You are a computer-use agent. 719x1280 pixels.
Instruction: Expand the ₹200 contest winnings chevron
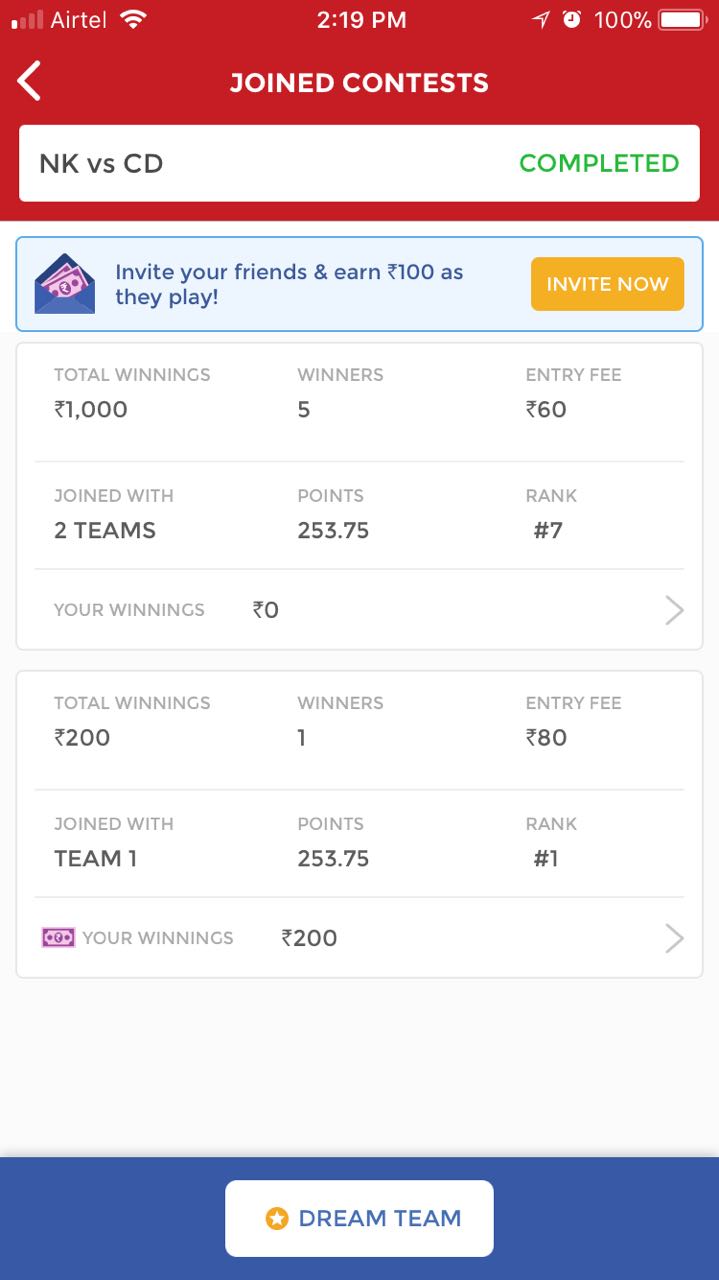point(675,938)
